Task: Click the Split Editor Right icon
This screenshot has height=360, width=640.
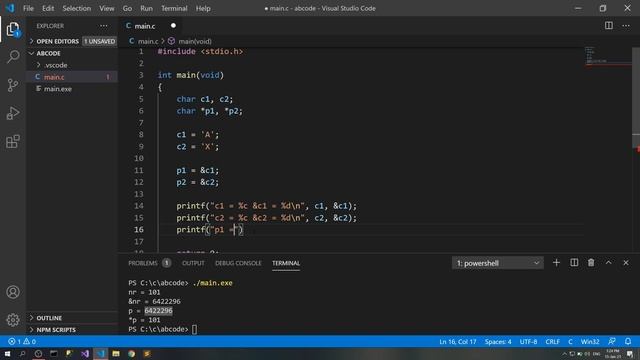Action: tap(609, 26)
